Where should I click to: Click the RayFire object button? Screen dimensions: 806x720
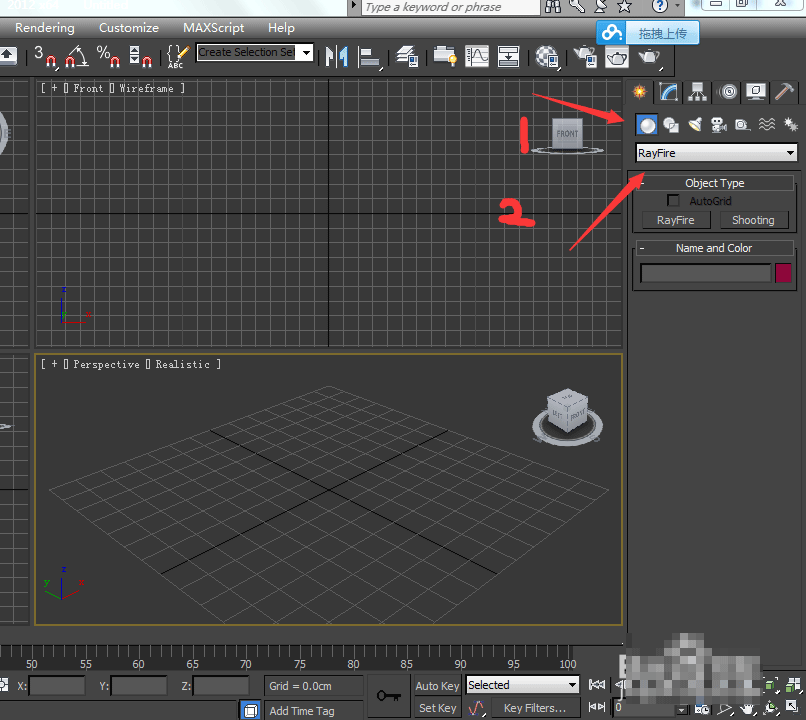pos(676,220)
